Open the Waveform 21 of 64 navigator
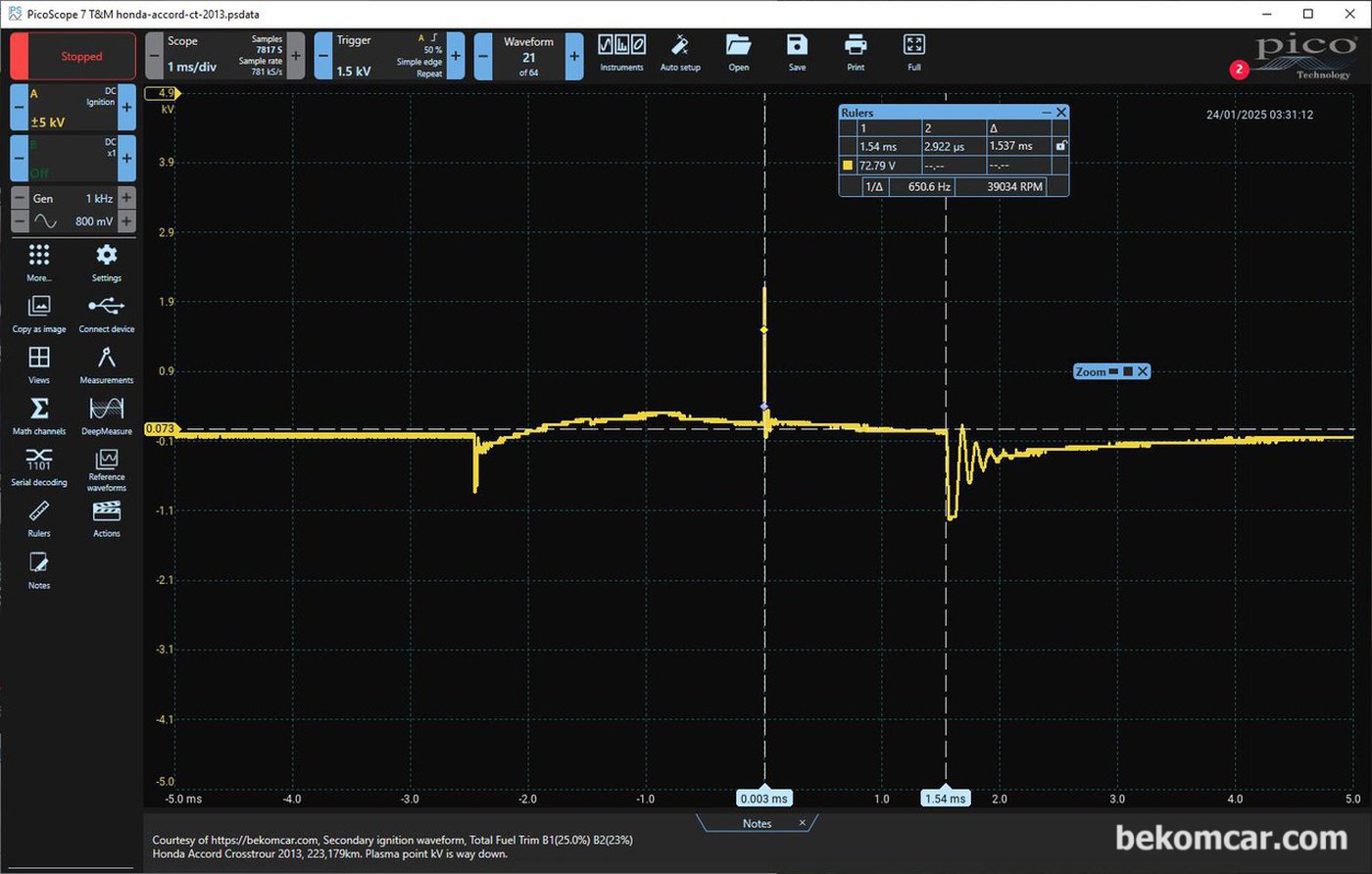 528,56
